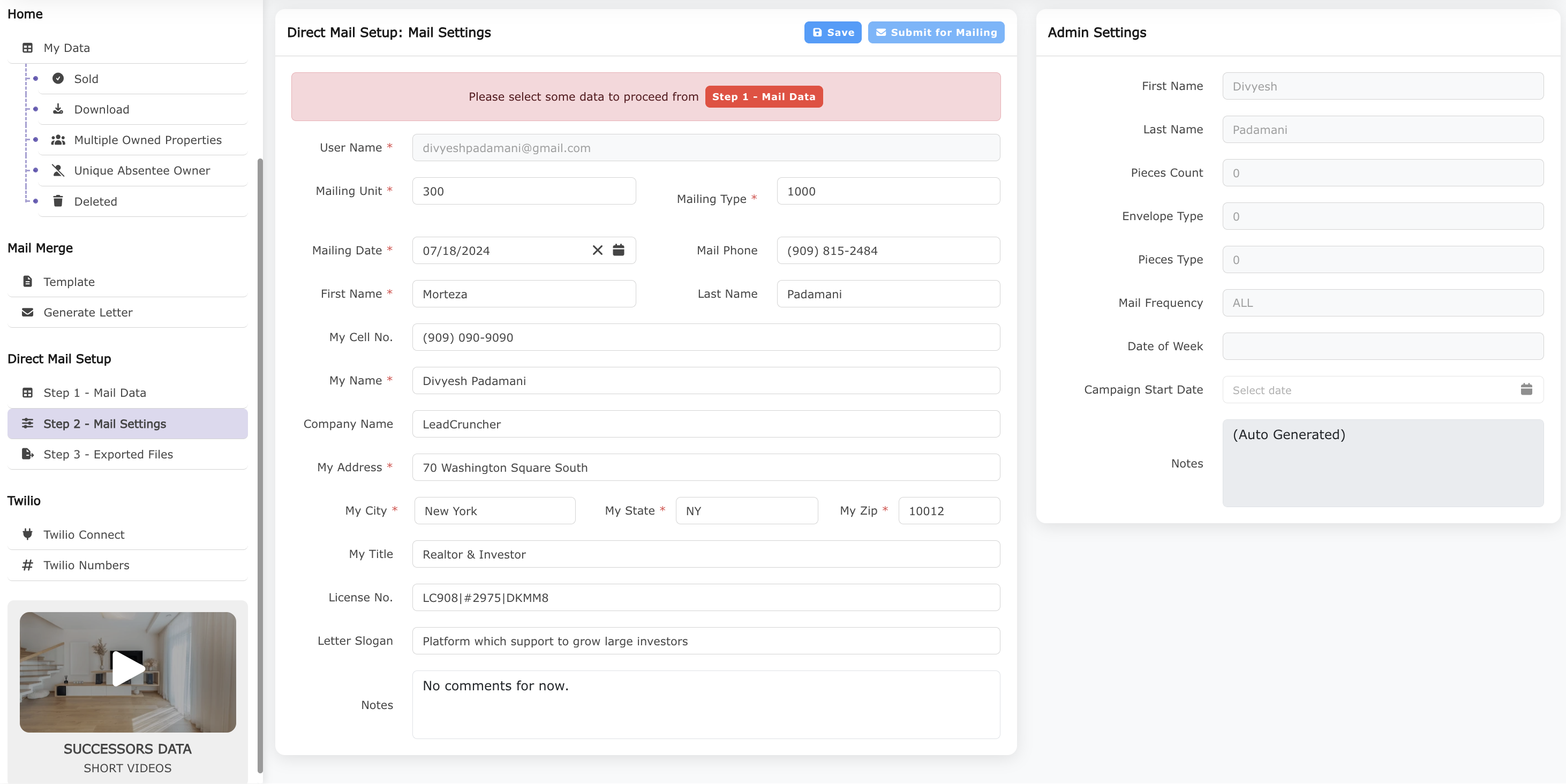Click the Download icon in the sidebar
Image resolution: width=1566 pixels, height=784 pixels.
pyautogui.click(x=58, y=109)
